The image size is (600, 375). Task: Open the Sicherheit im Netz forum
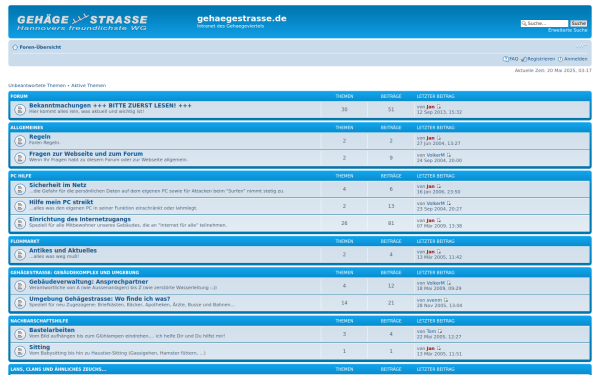58,185
